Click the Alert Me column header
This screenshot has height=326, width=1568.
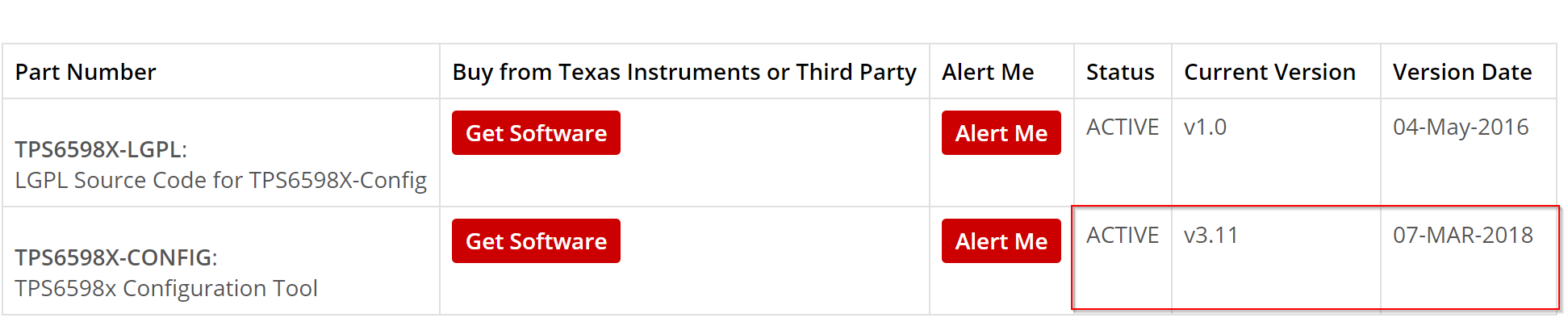tap(988, 72)
